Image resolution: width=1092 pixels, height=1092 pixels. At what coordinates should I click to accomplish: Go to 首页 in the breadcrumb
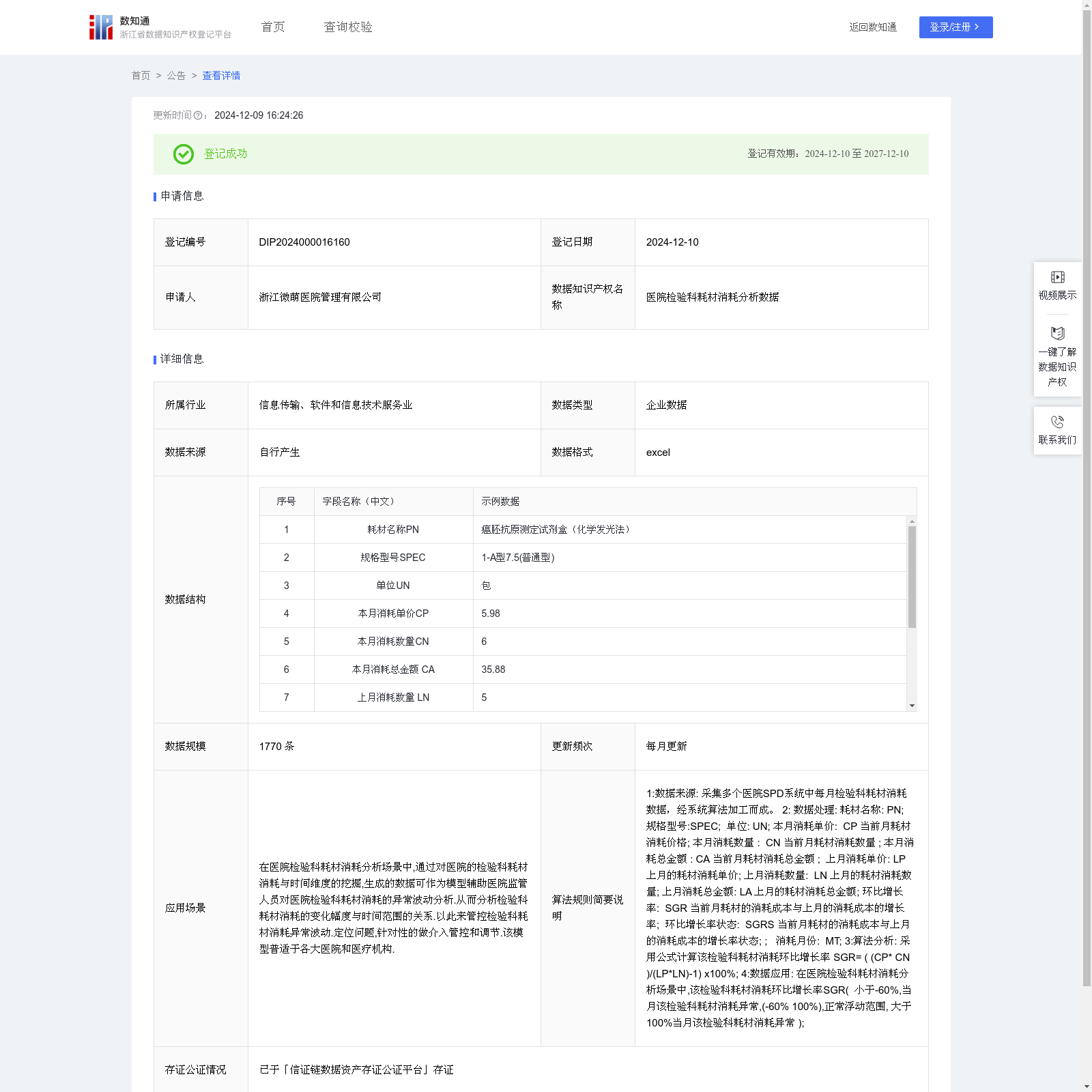[141, 76]
